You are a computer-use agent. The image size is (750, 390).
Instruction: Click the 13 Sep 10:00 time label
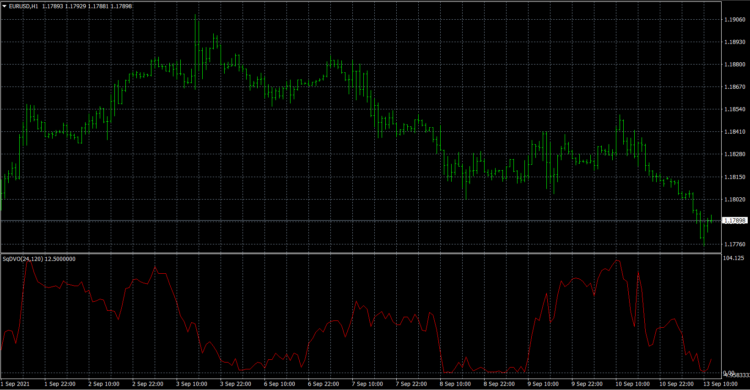click(720, 384)
